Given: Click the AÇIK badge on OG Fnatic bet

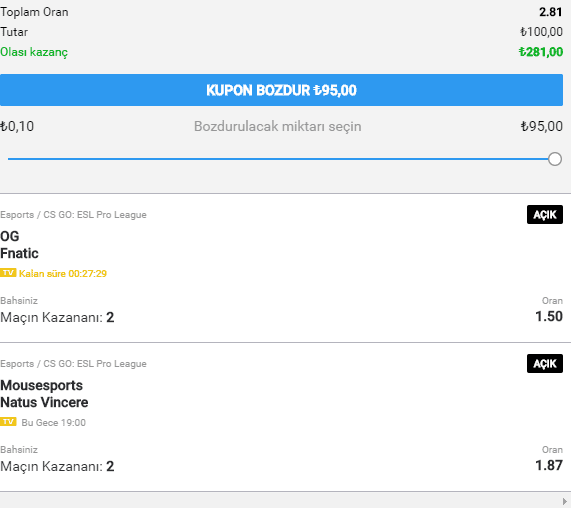Looking at the screenshot, I should (x=545, y=214).
